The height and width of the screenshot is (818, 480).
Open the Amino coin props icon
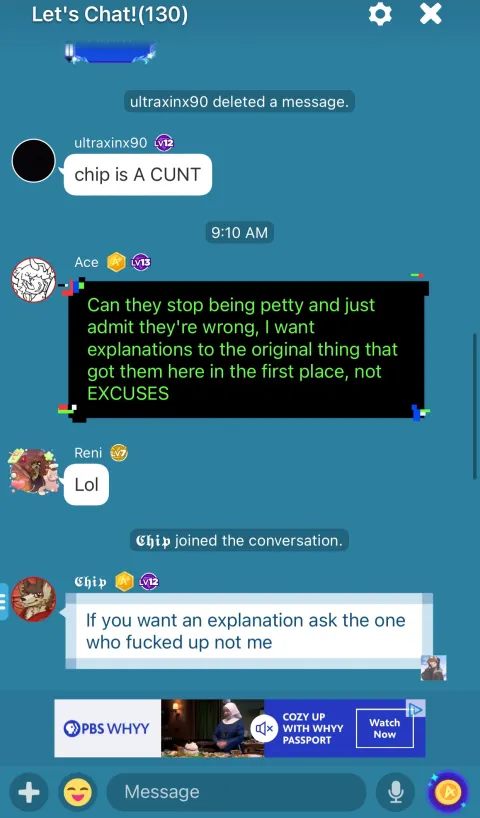[447, 793]
